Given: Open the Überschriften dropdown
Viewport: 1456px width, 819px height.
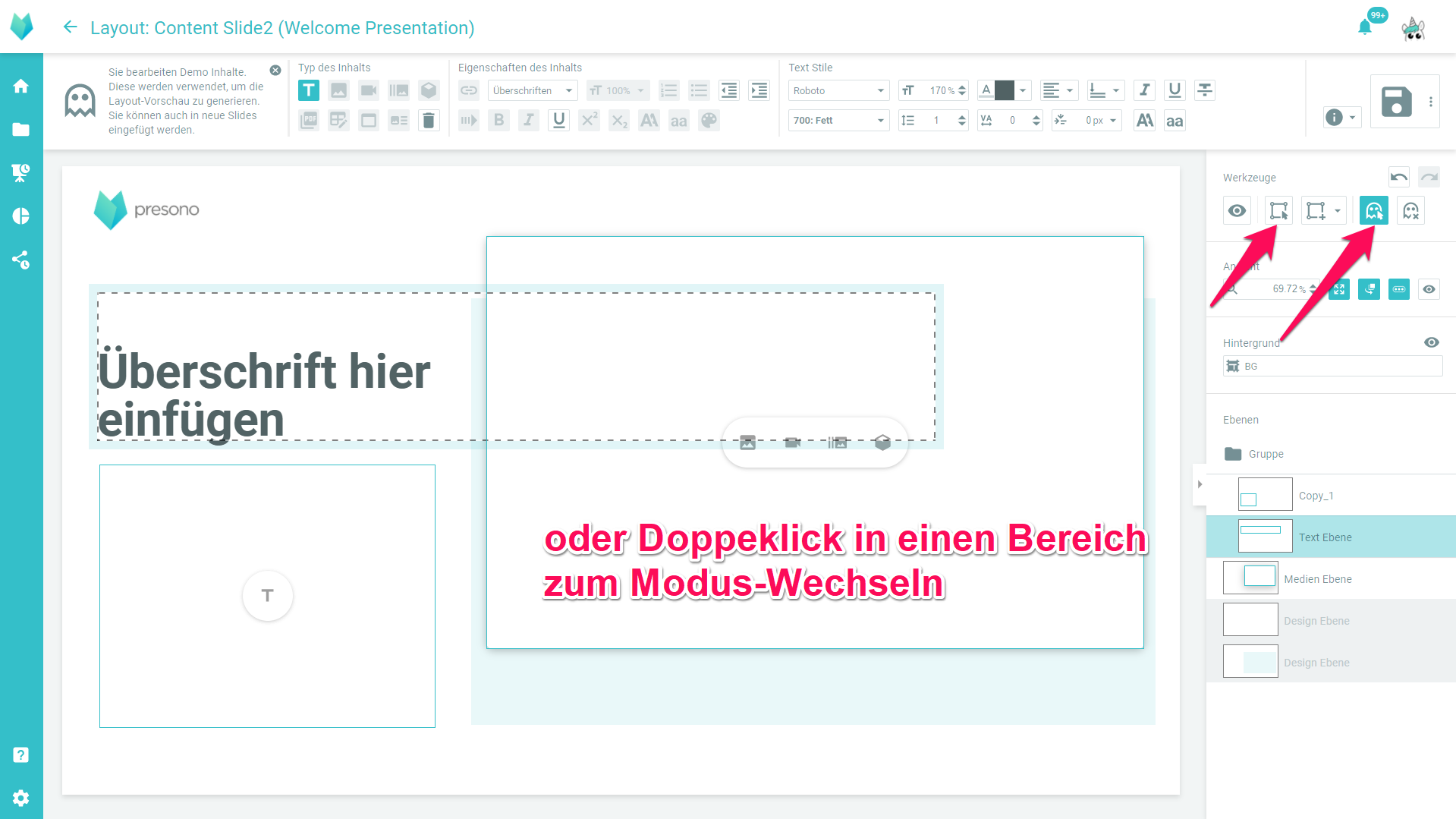Looking at the screenshot, I should 531,90.
